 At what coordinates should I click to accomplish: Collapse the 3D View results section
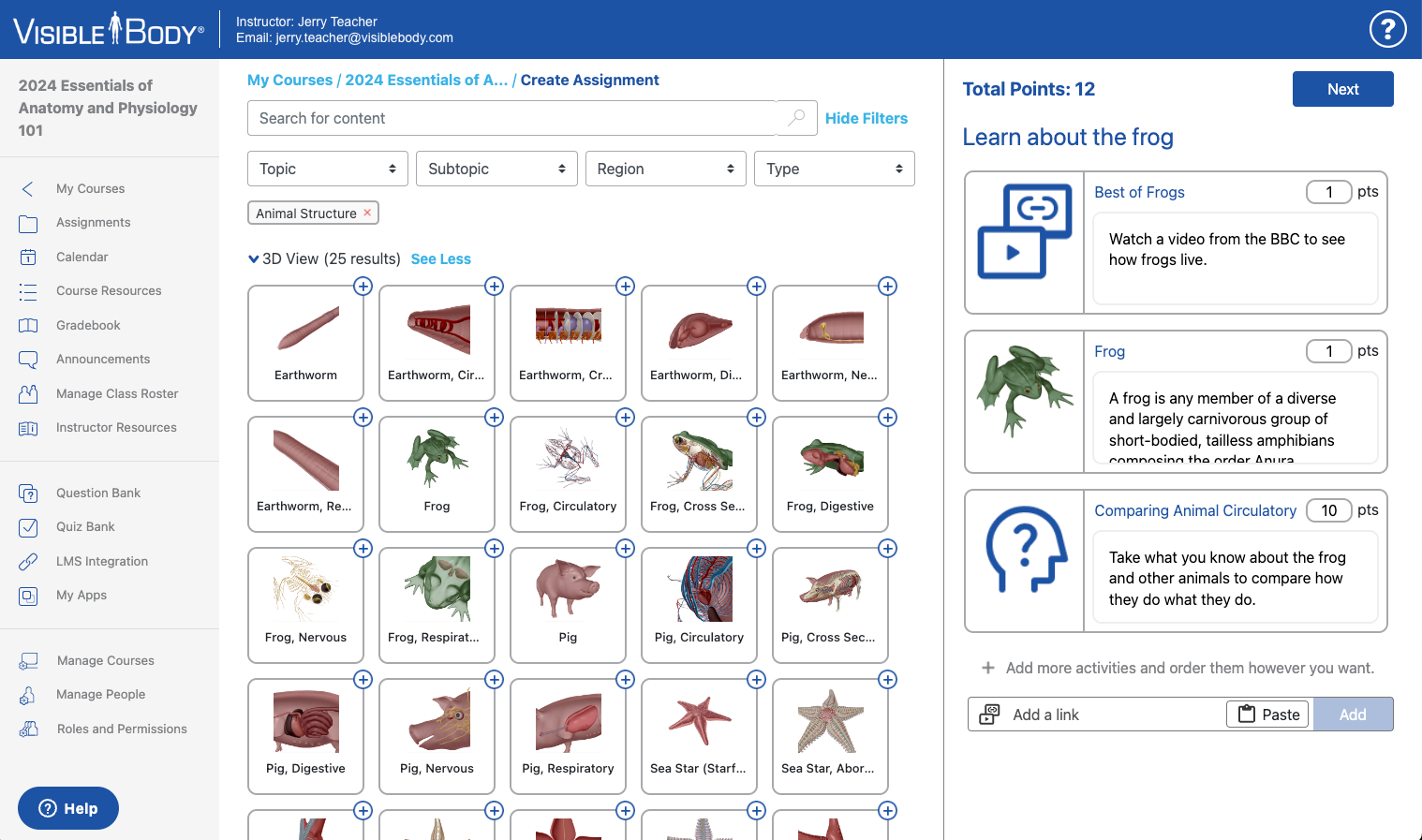[254, 259]
